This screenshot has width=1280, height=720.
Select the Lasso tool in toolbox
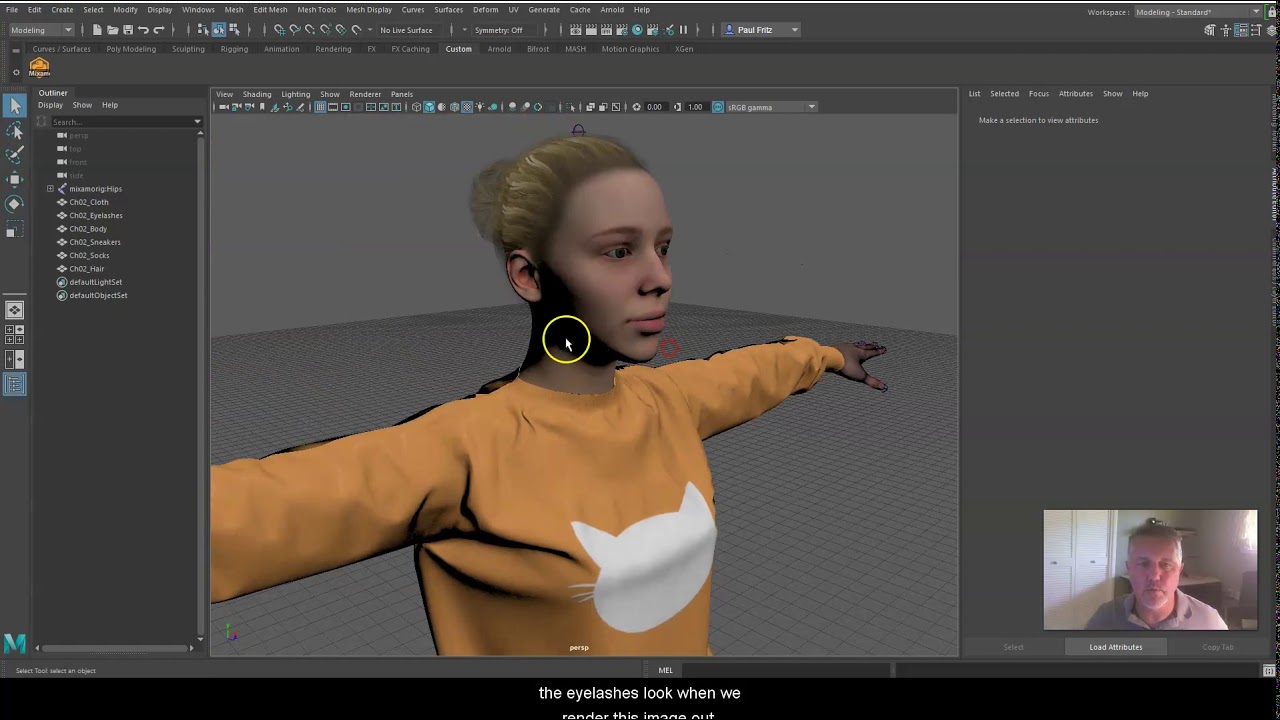pyautogui.click(x=14, y=131)
